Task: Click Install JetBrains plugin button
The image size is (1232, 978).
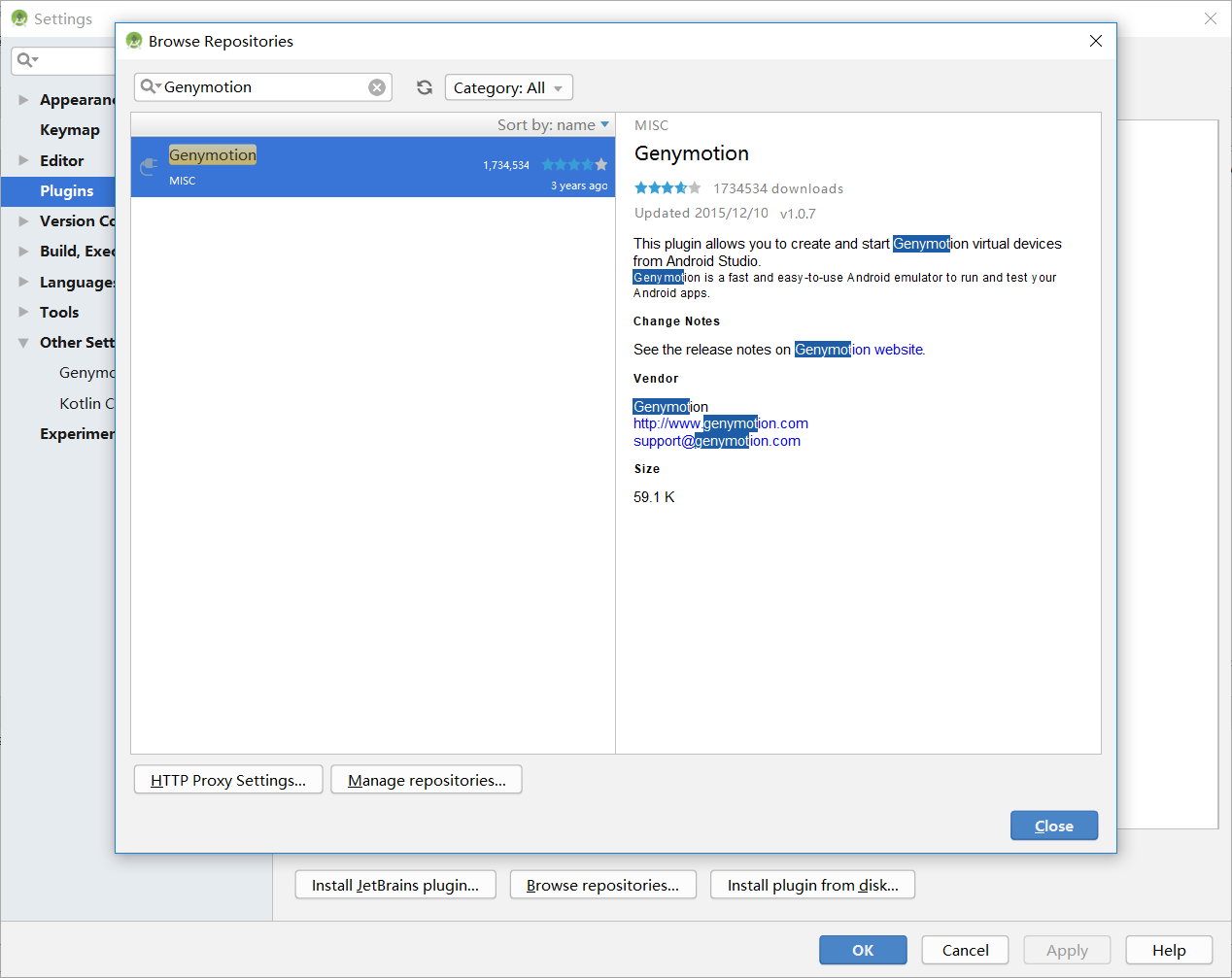Action: [395, 885]
